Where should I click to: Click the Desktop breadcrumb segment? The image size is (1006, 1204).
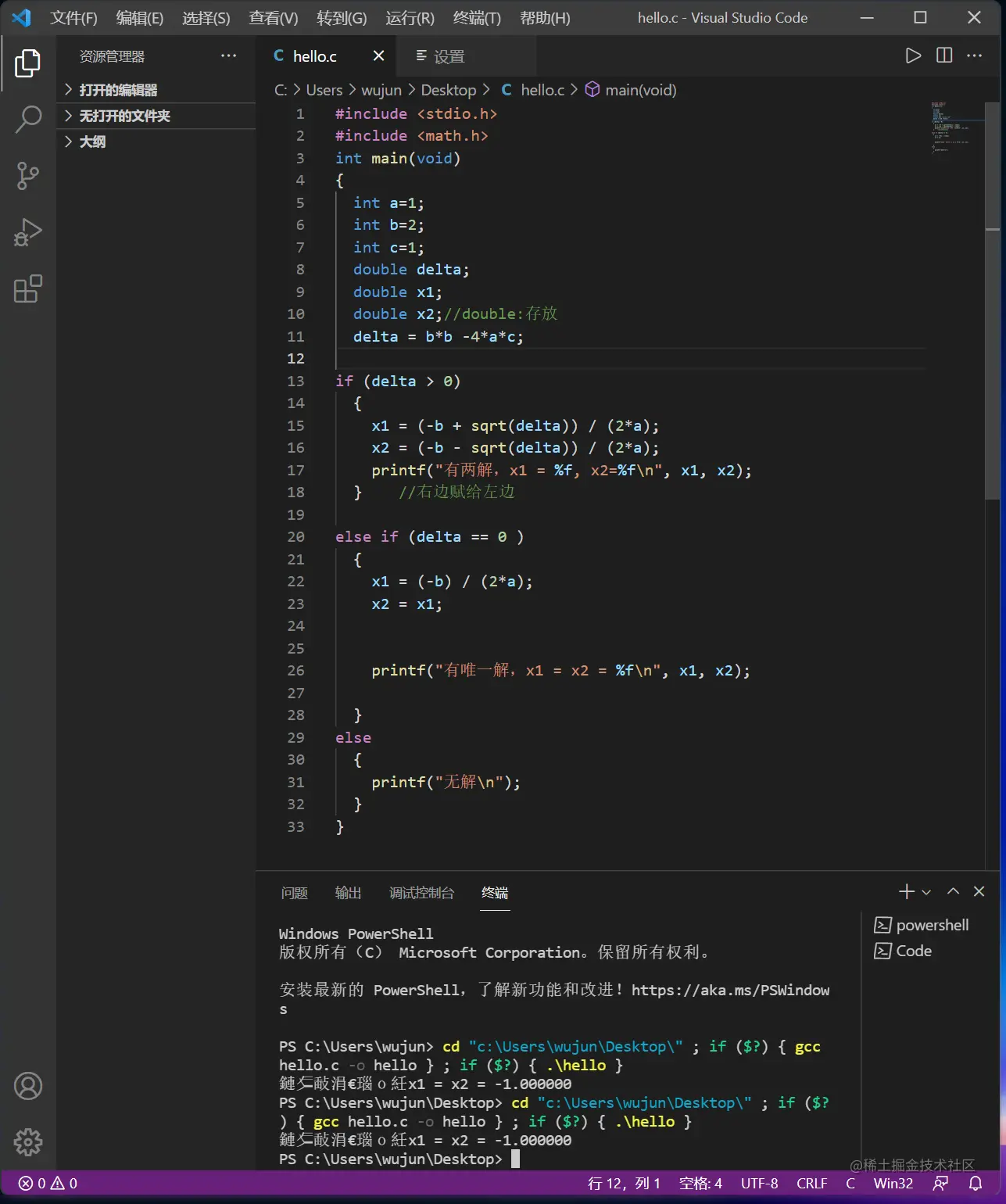[449, 90]
